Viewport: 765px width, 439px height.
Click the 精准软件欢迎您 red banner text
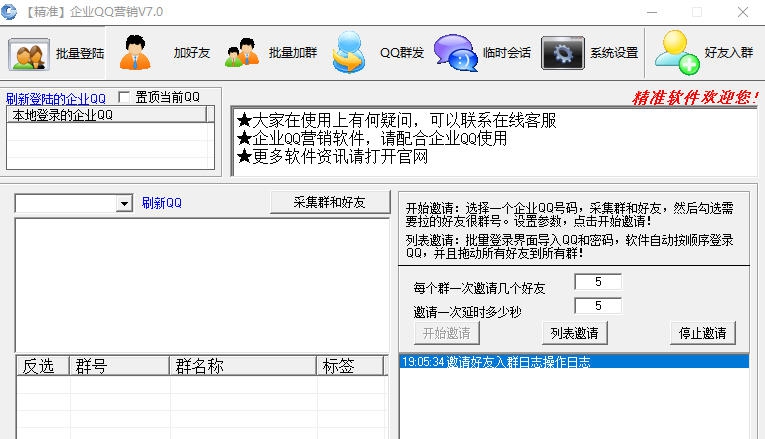[695, 98]
